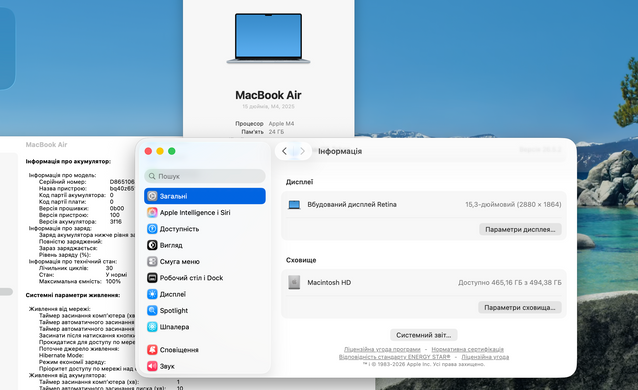Click the Дисплеї section heading

click(299, 182)
